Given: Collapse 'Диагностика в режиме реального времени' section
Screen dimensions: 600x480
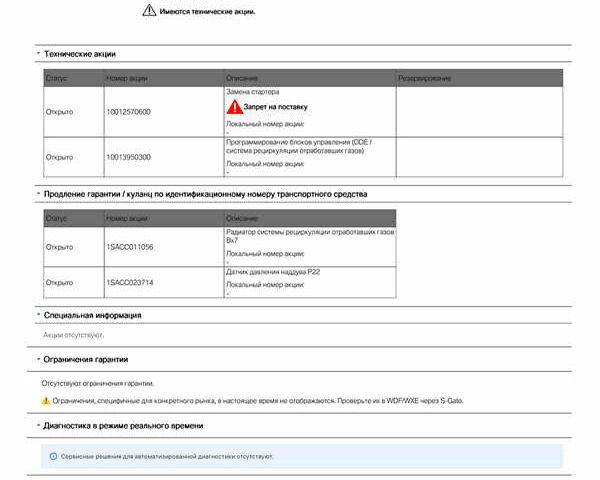Looking at the screenshot, I should (38, 426).
